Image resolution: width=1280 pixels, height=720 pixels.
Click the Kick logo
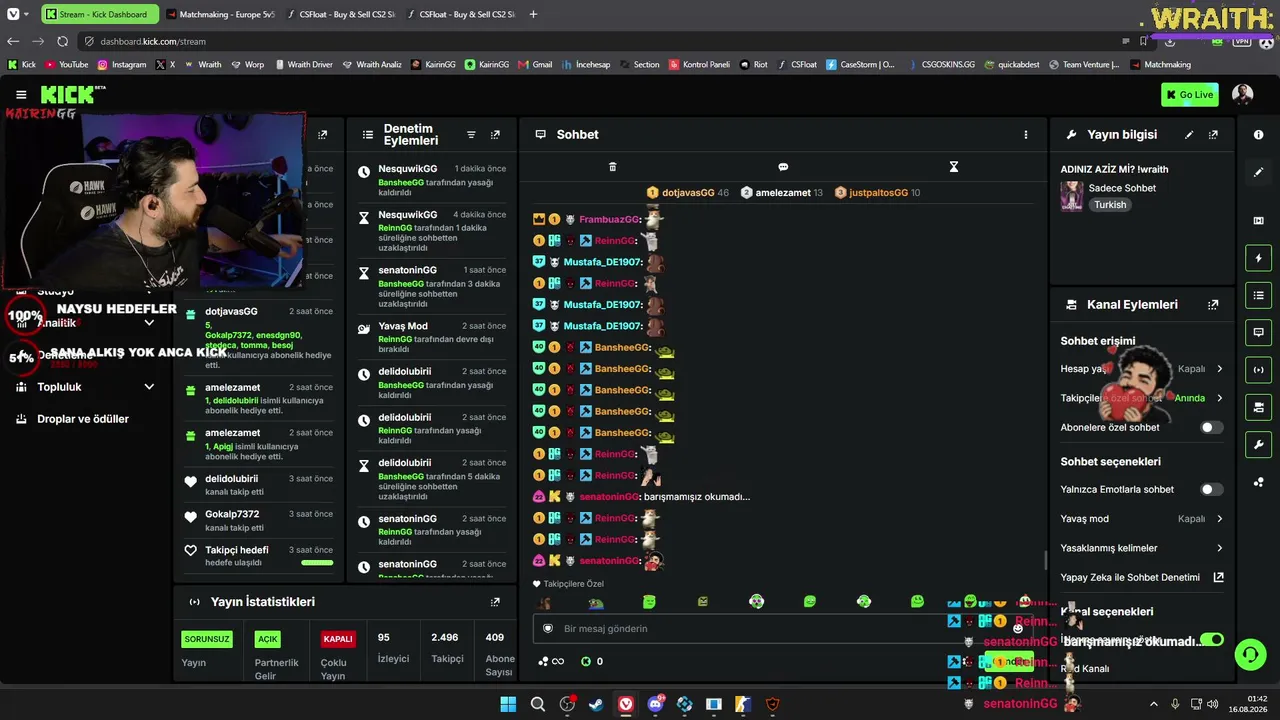coord(68,95)
